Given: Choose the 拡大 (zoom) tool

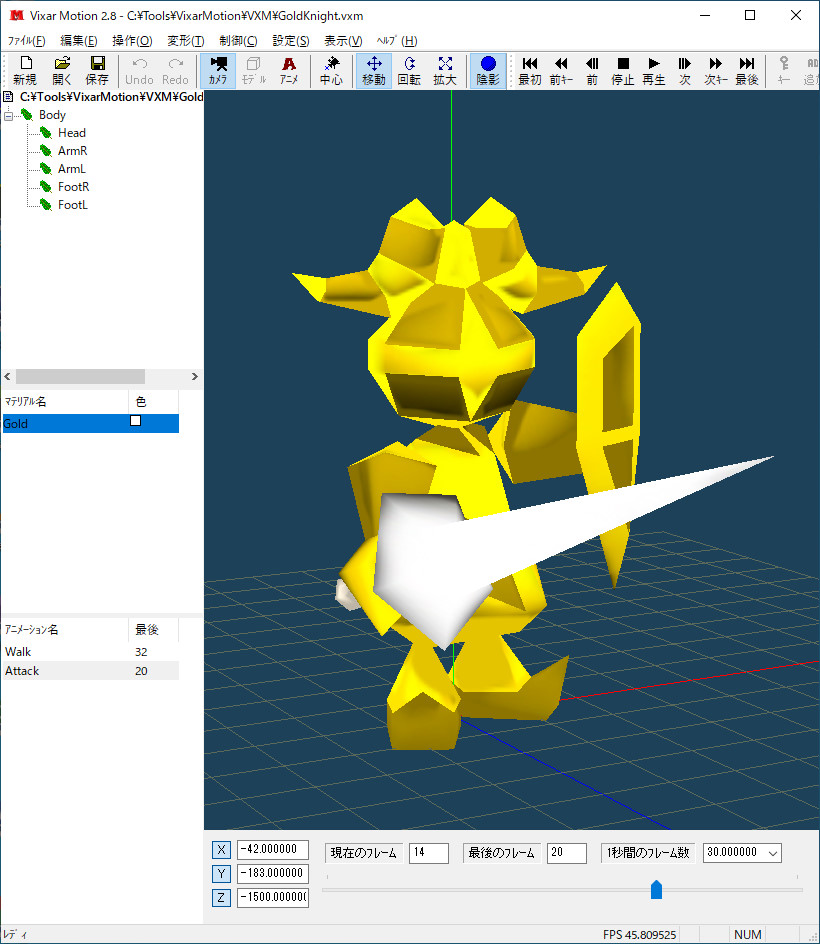Looking at the screenshot, I should click(x=445, y=71).
